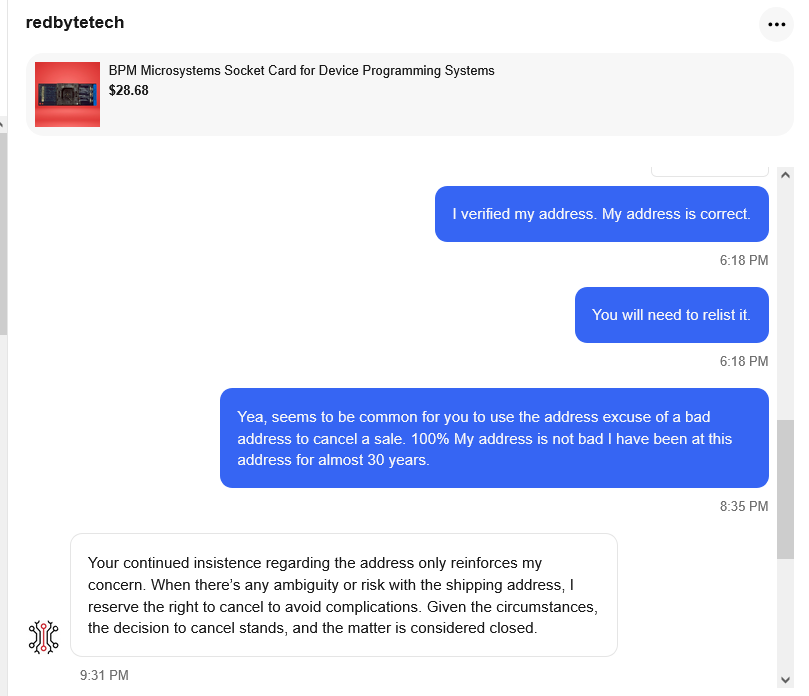Select the "I verified my address" message bubble

click(602, 214)
